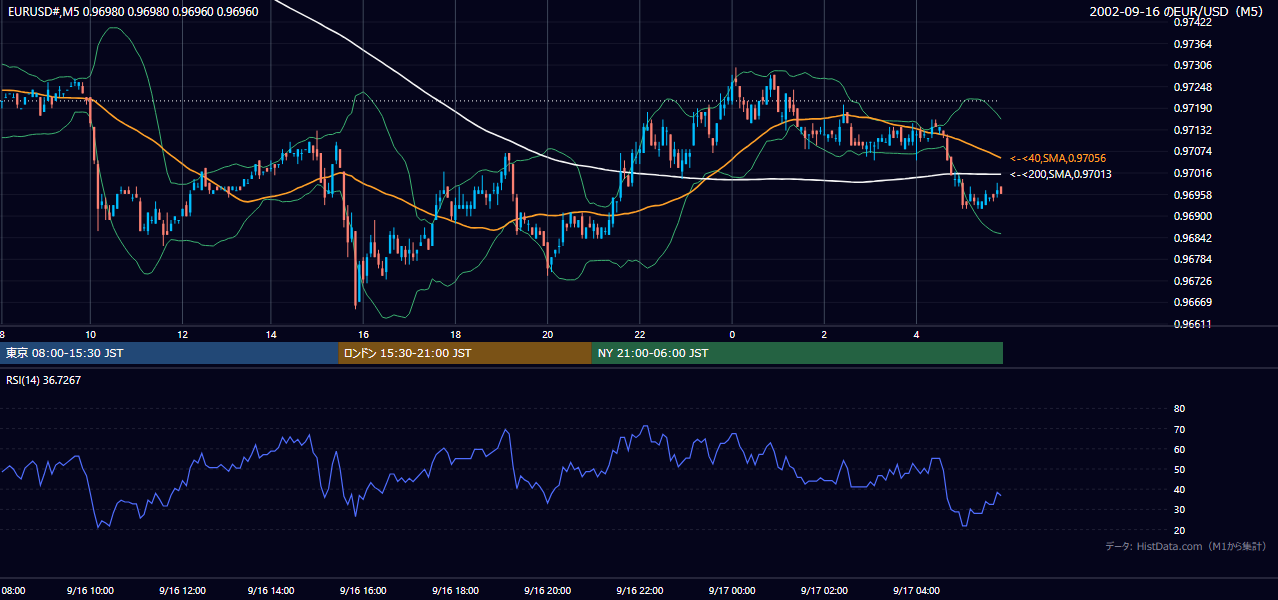
Task: Click the 9/16 14:00 bottom time label
Action: [x=271, y=591]
